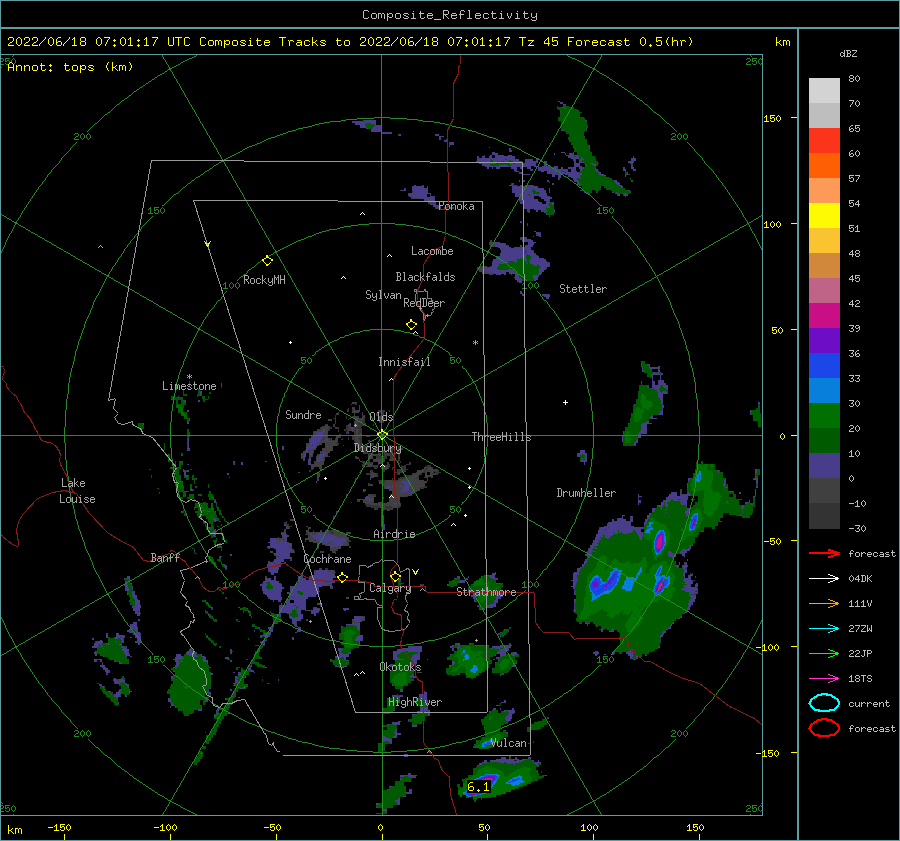Click the asterisk marker above Limestone
Image resolution: width=900 pixels, height=841 pixels.
click(189, 377)
